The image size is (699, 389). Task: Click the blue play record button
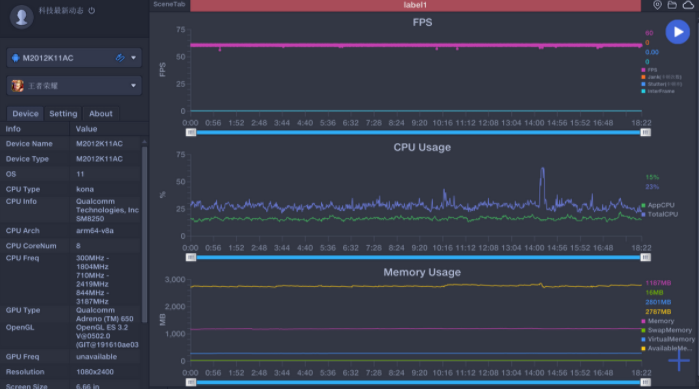677,32
